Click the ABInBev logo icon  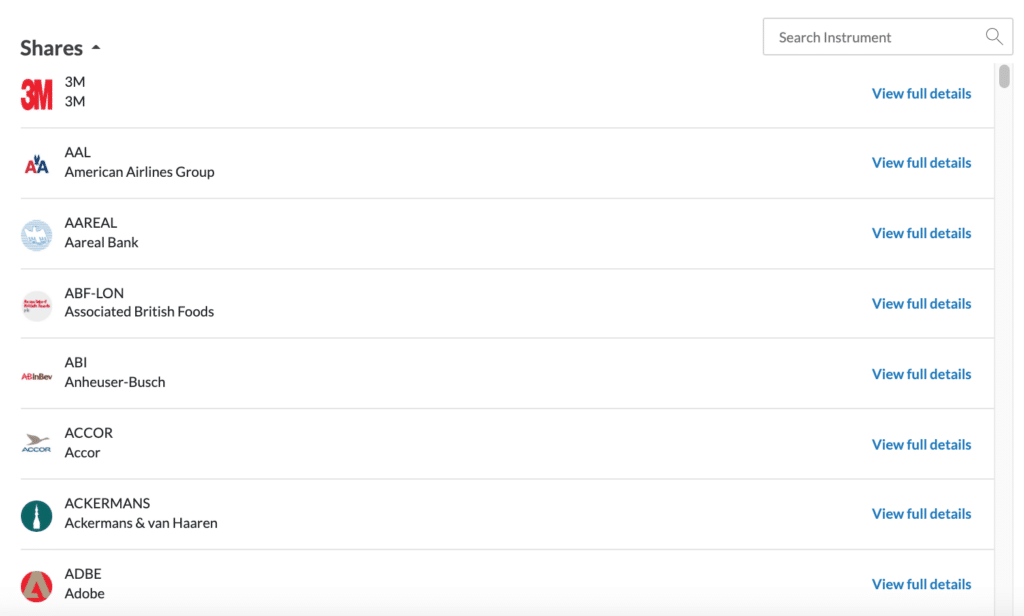click(37, 376)
